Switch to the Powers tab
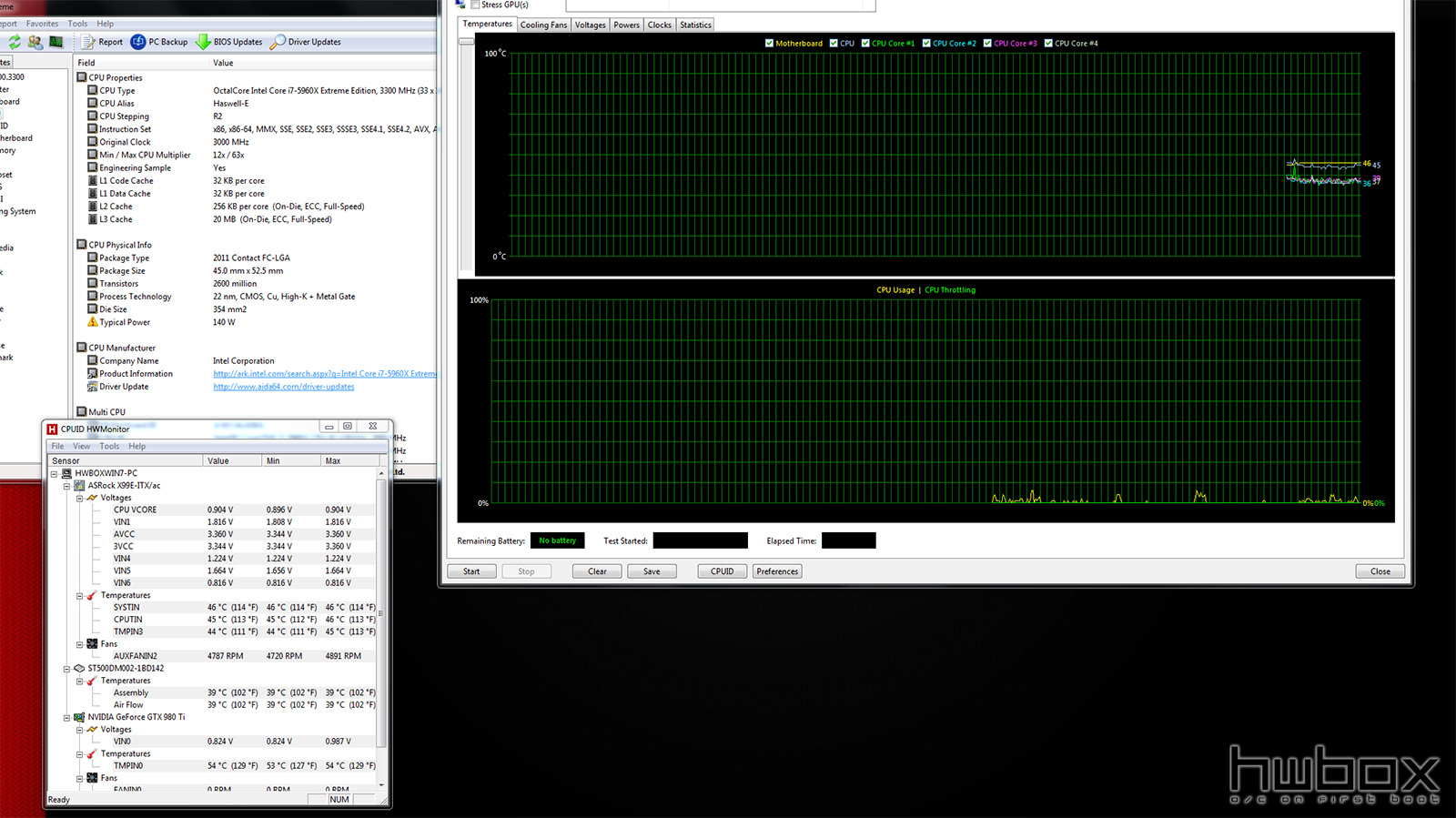The image size is (1456, 818). tap(626, 25)
